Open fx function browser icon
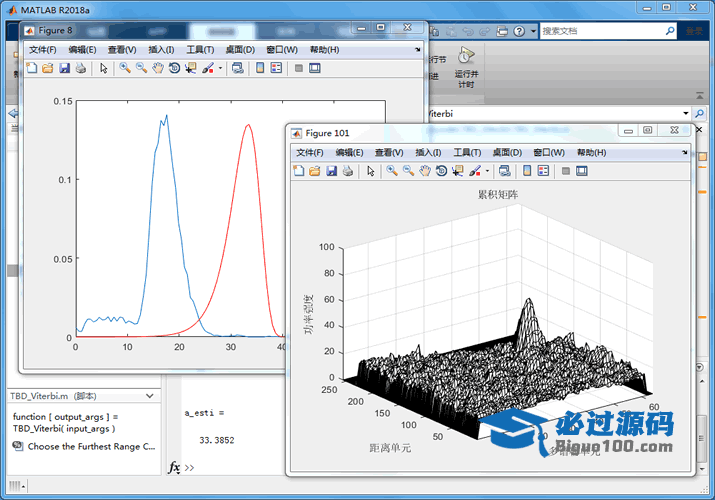The height and width of the screenshot is (500, 715). [x=174, y=468]
